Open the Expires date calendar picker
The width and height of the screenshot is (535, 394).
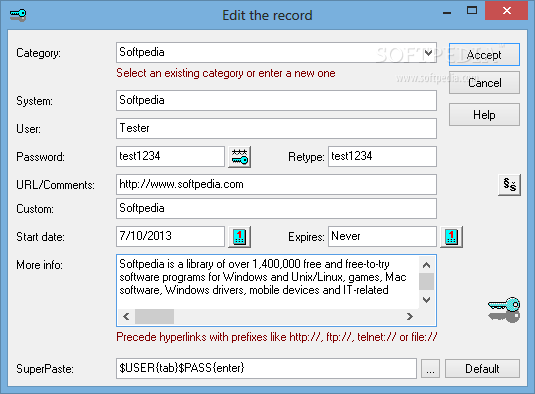tap(451, 237)
